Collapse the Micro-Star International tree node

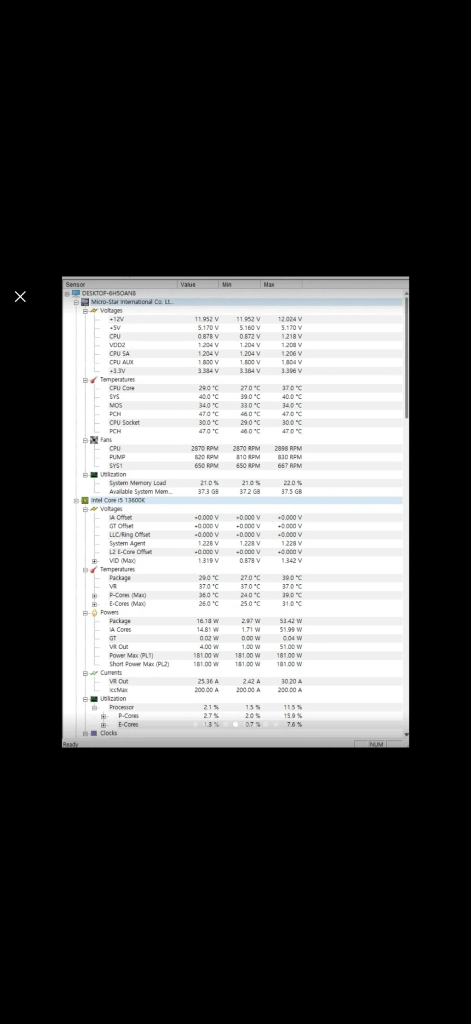76,302
